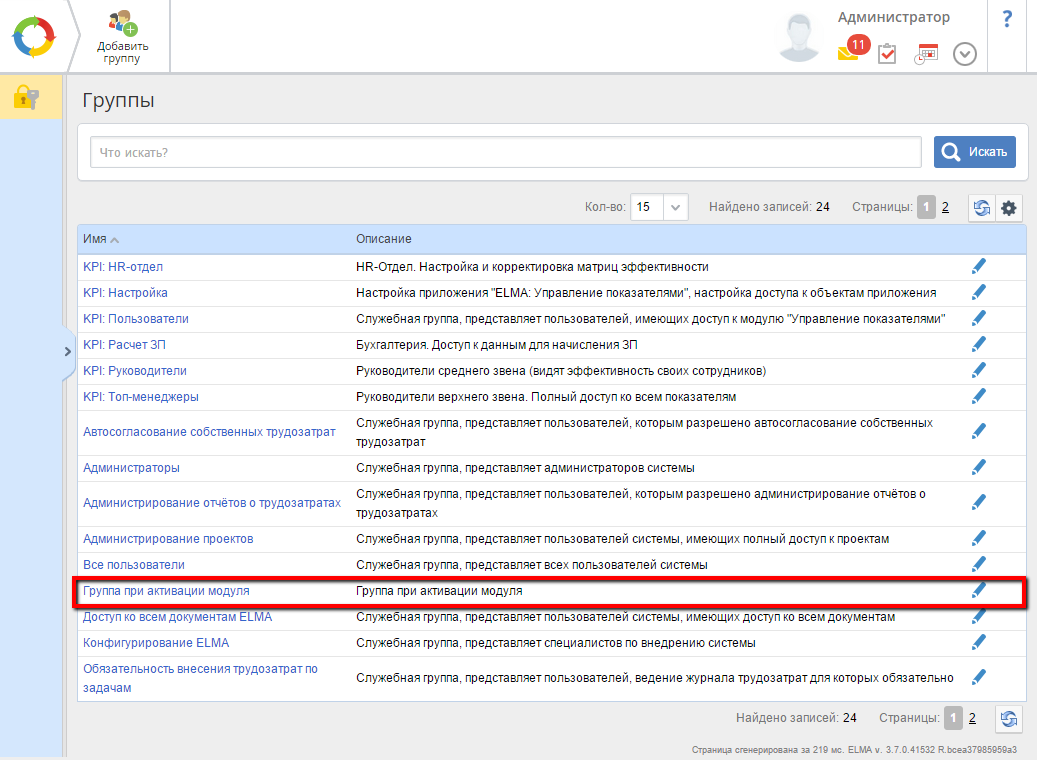
Task: Open the messages envelope with 11 badge
Action: [x=851, y=52]
